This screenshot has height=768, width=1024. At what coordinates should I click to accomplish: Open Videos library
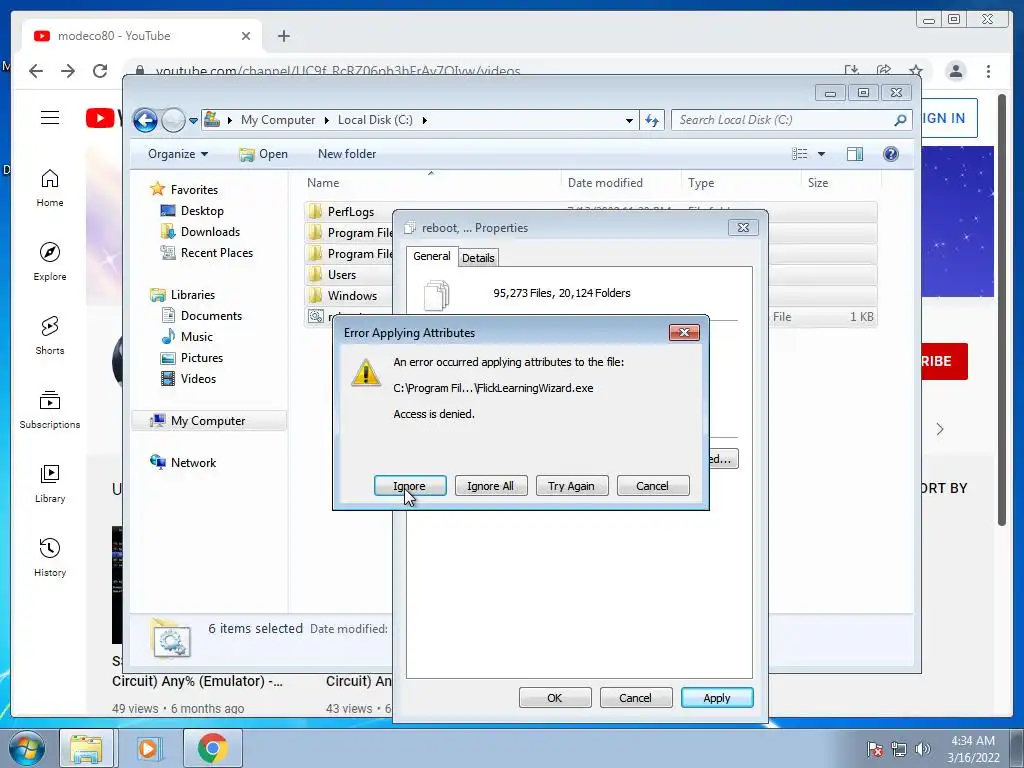[198, 379]
